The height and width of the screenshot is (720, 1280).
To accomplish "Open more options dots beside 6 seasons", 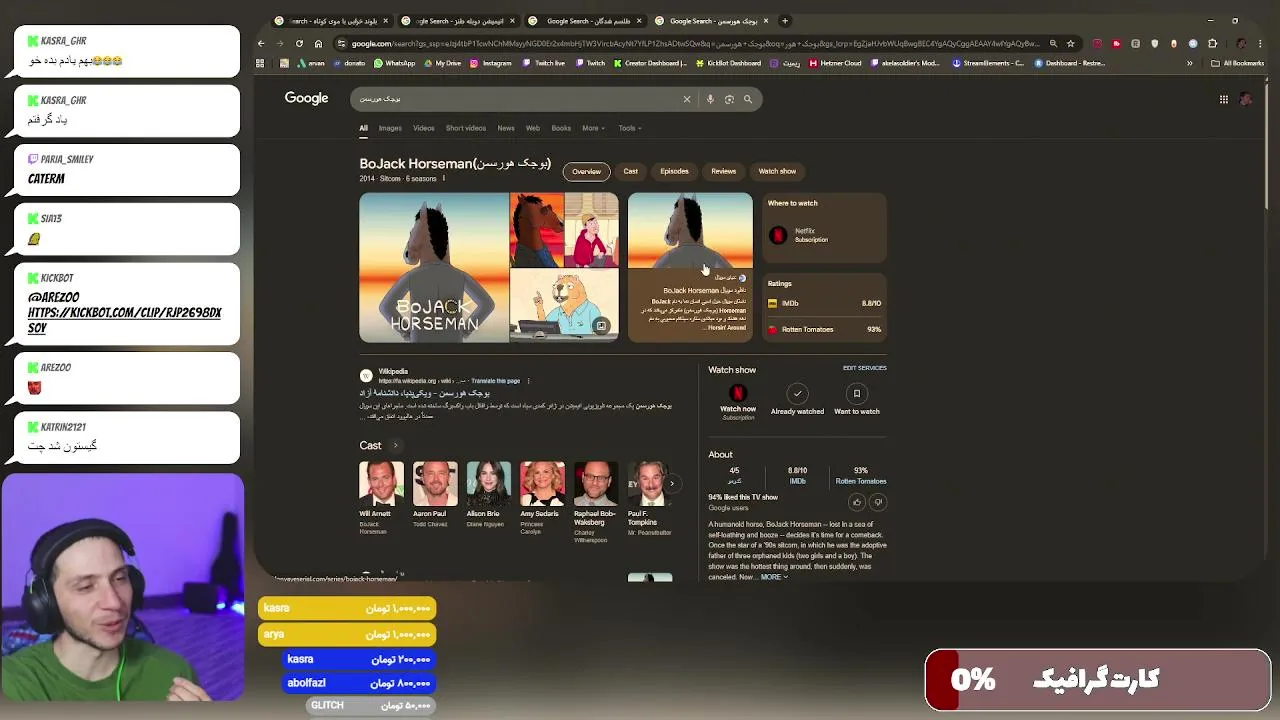I will click(444, 178).
